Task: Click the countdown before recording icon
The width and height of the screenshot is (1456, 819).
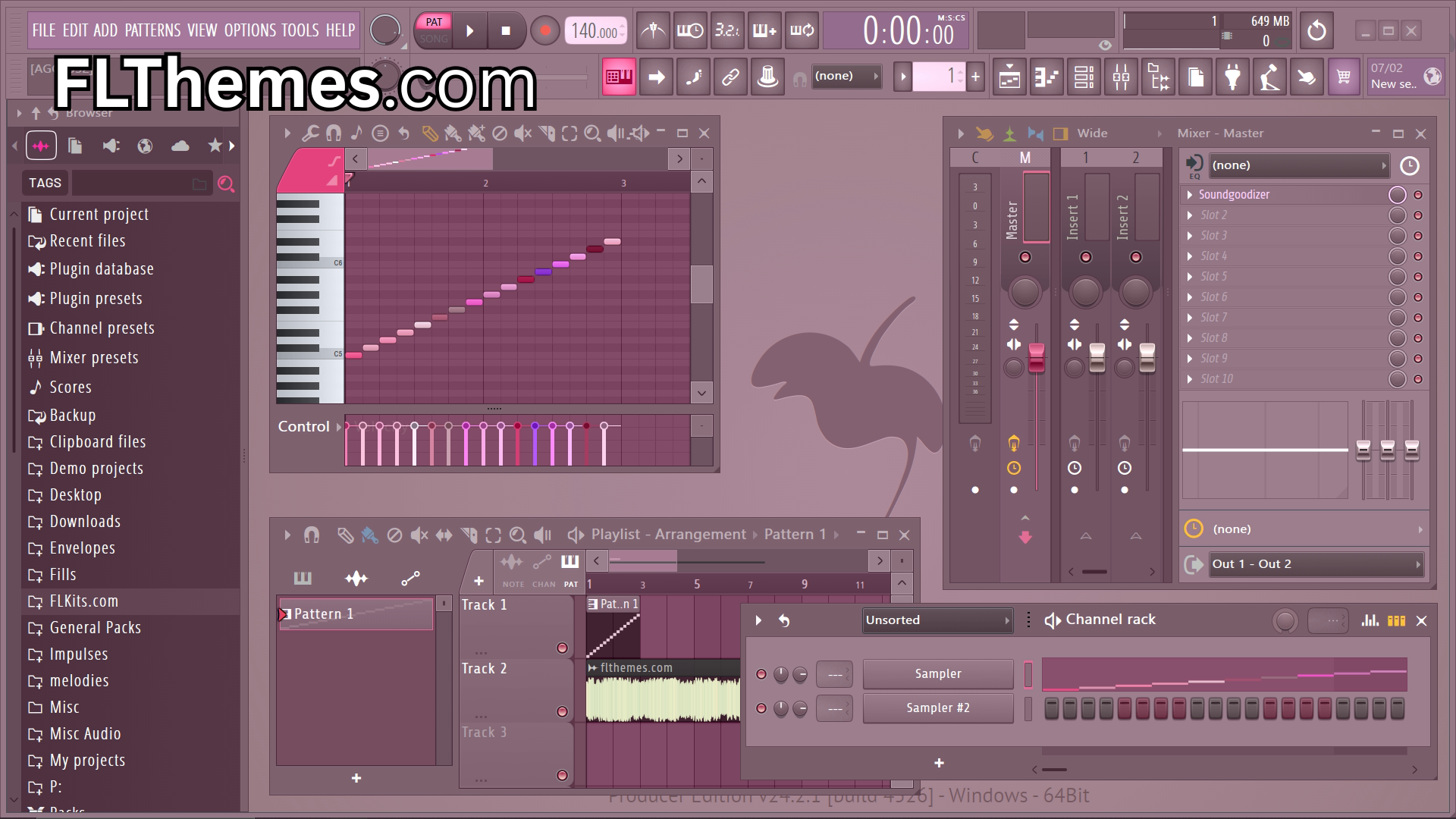Action: [727, 31]
